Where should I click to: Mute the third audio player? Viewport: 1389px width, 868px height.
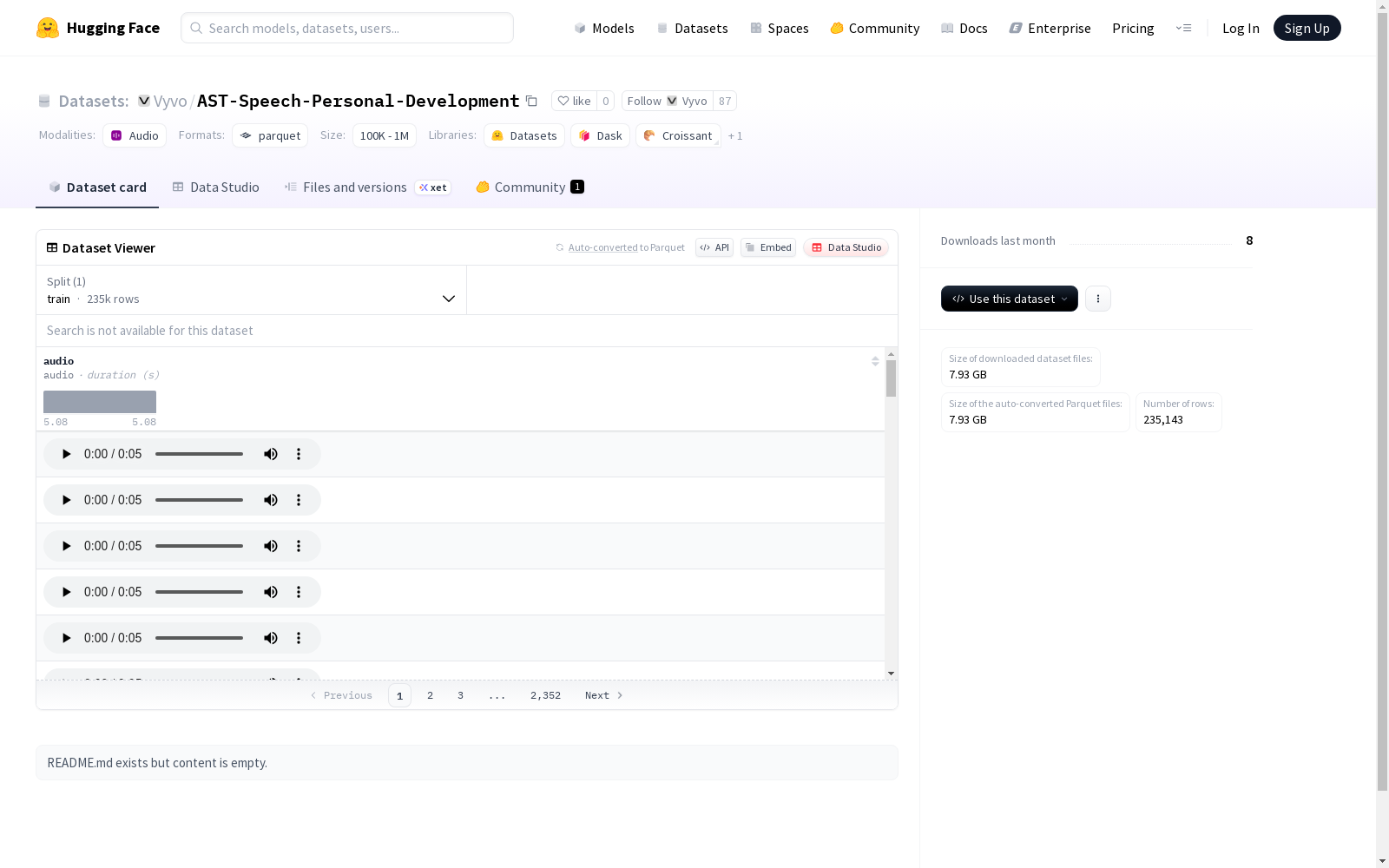tap(271, 546)
